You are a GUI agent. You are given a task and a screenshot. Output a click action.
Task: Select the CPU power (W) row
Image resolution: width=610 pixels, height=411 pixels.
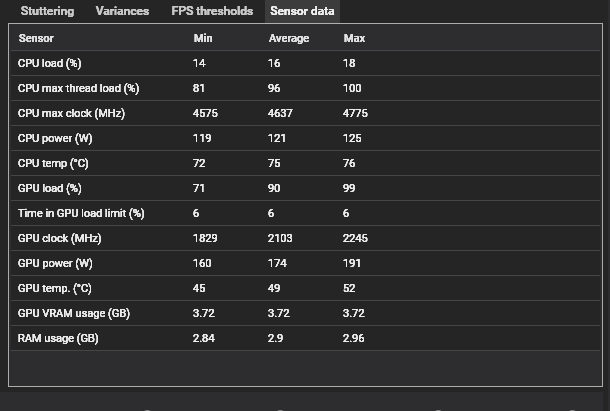coord(305,138)
